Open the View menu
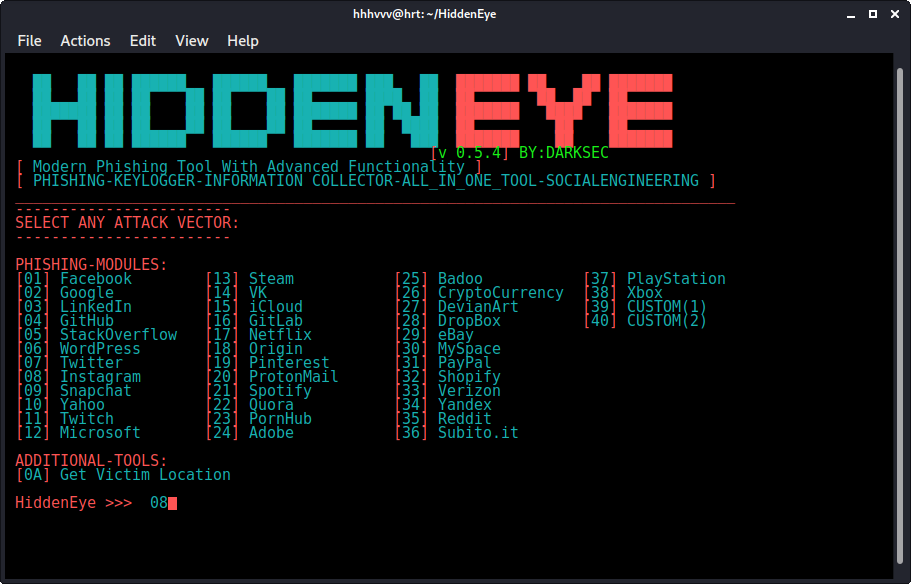Image resolution: width=911 pixels, height=584 pixels. point(192,41)
